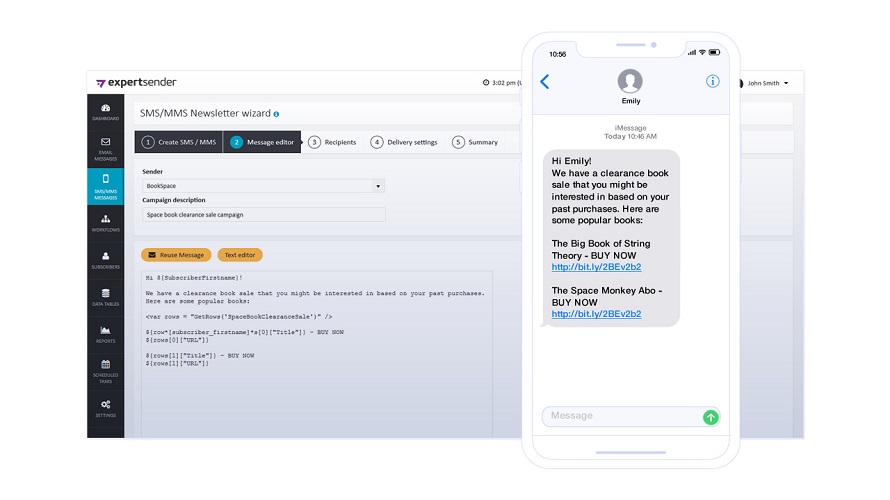The image size is (890, 500).
Task: Open the Dashboard sidebar icon
Action: coord(106,112)
